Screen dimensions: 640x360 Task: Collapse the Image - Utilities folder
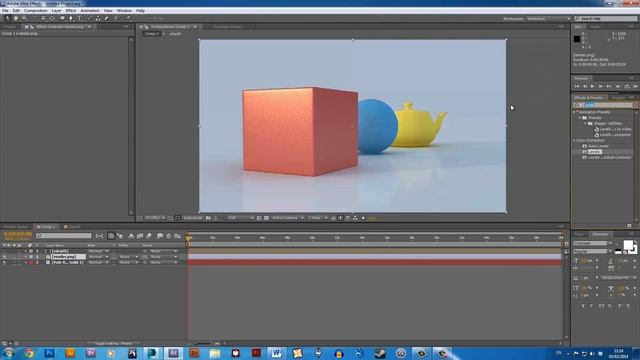click(585, 123)
